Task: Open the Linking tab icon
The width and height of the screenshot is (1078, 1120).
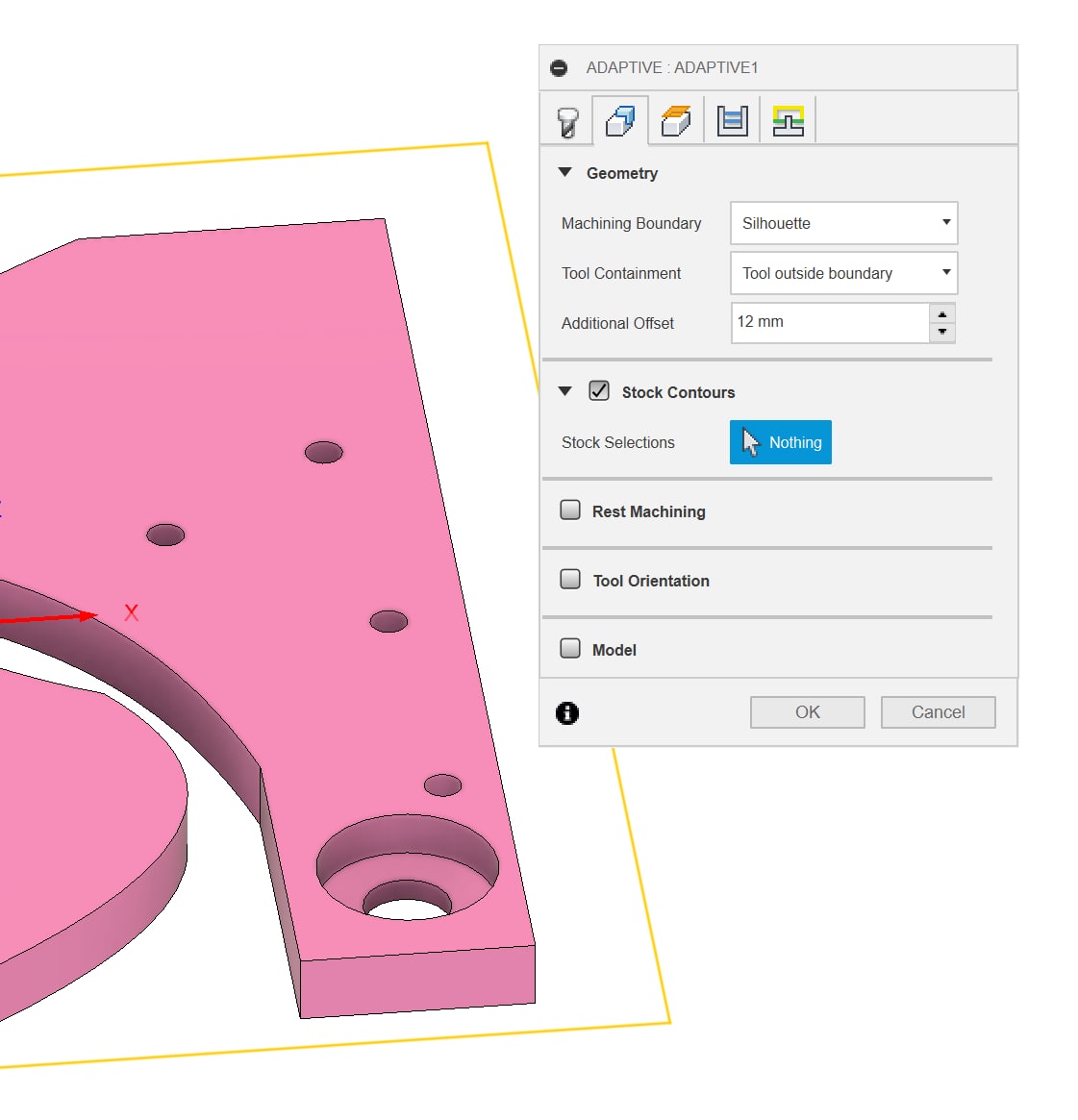Action: pos(788,121)
